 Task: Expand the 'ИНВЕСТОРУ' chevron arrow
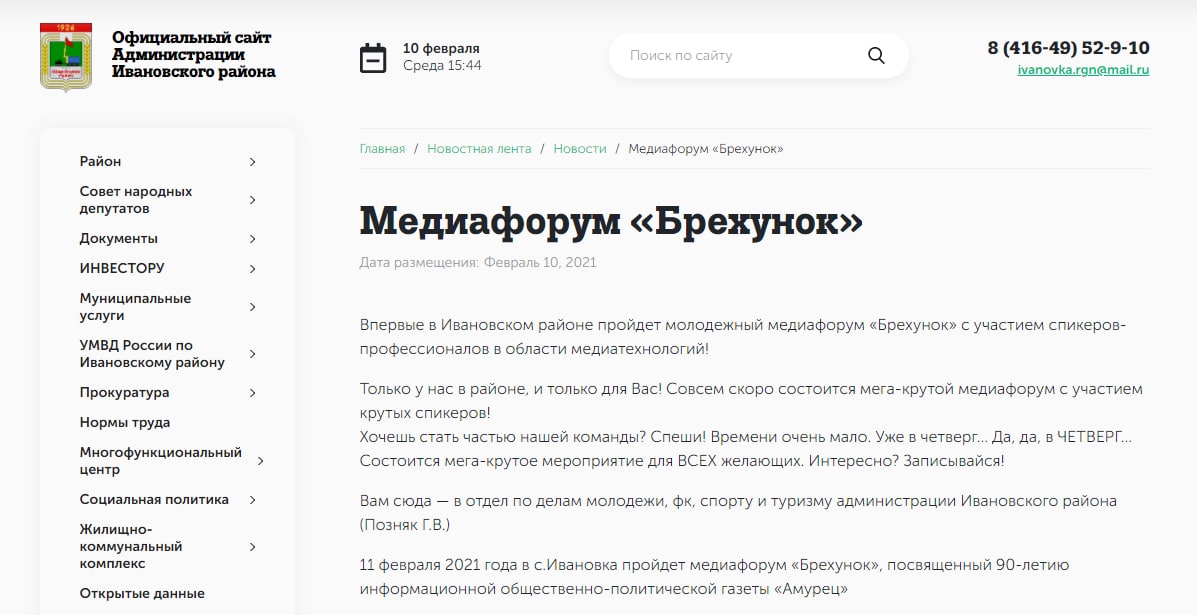click(253, 269)
